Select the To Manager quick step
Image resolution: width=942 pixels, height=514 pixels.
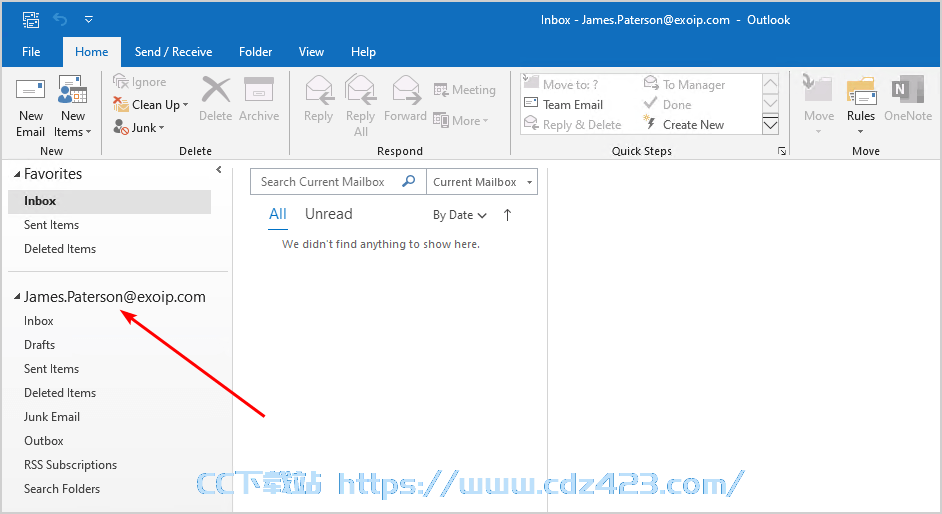pos(684,84)
